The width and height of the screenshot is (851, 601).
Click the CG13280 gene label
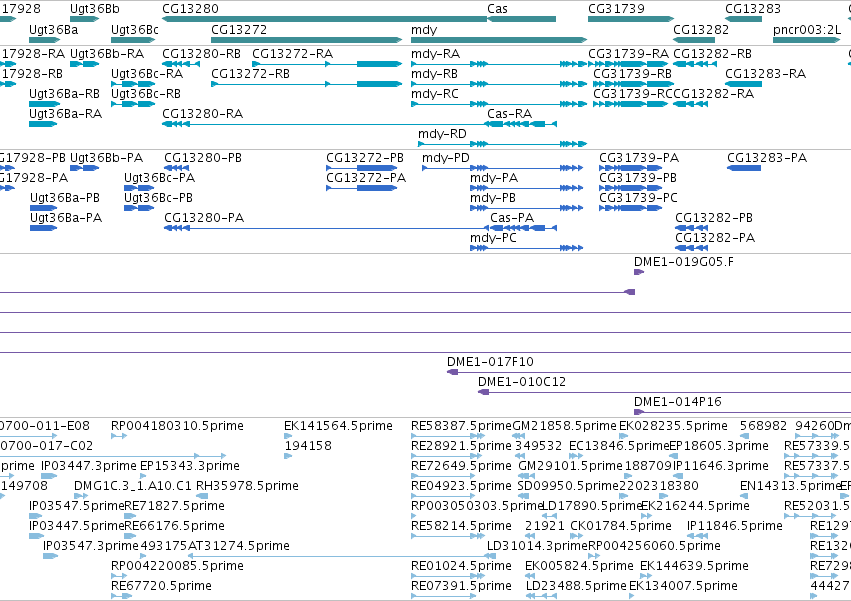click(x=190, y=9)
